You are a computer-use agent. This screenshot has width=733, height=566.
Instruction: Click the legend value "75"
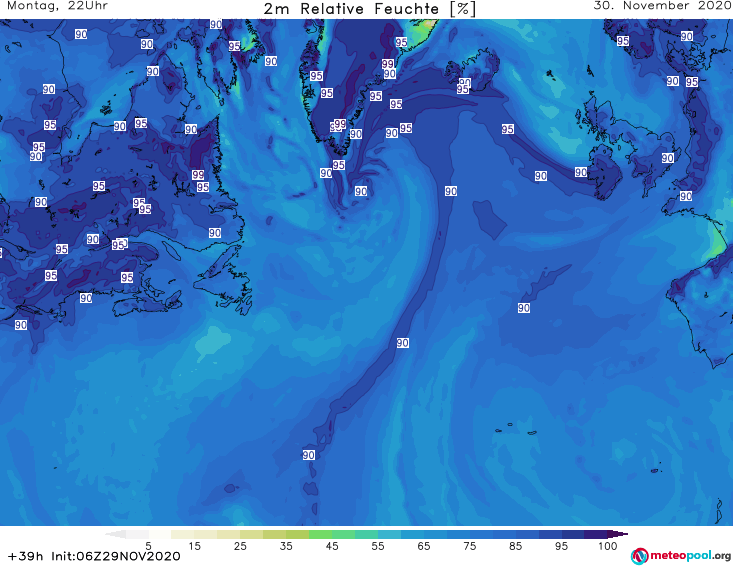tap(470, 546)
